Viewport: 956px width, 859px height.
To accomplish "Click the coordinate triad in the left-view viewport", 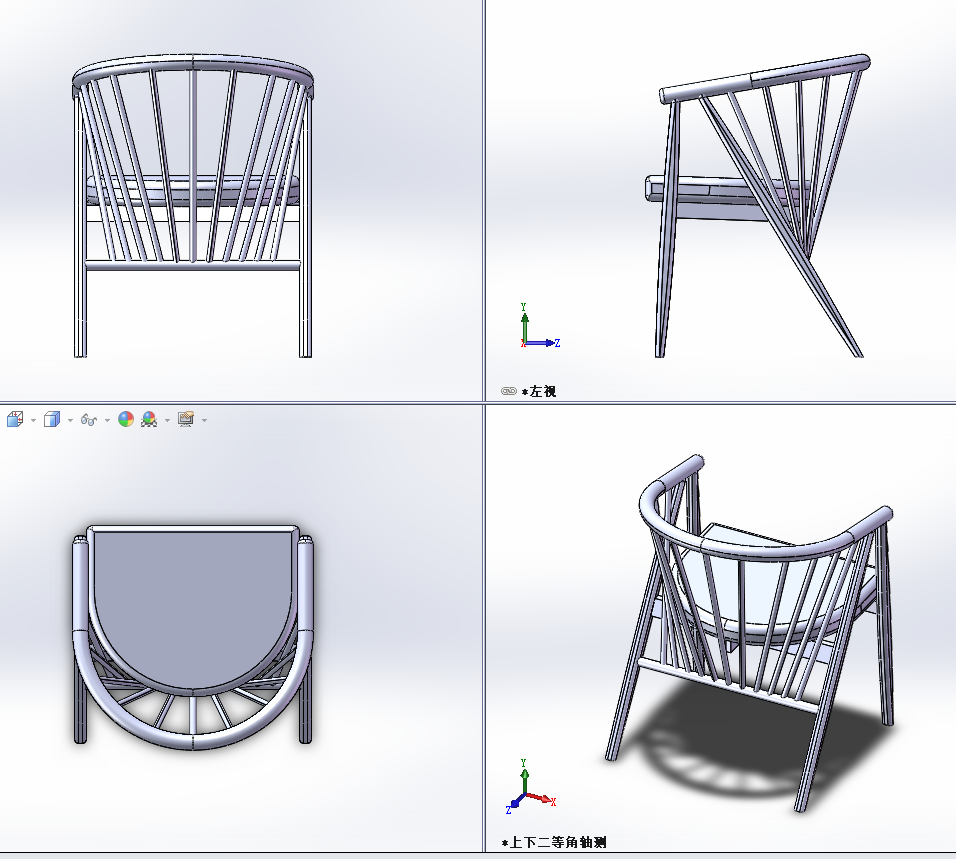I will (539, 327).
